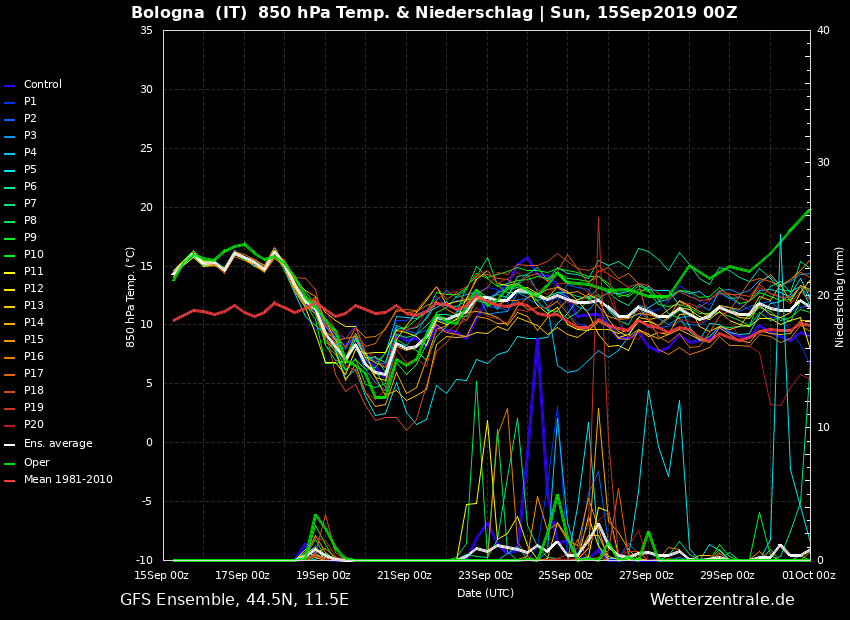Image resolution: width=850 pixels, height=620 pixels.
Task: Select the P16 legend label
Action: click(x=33, y=357)
